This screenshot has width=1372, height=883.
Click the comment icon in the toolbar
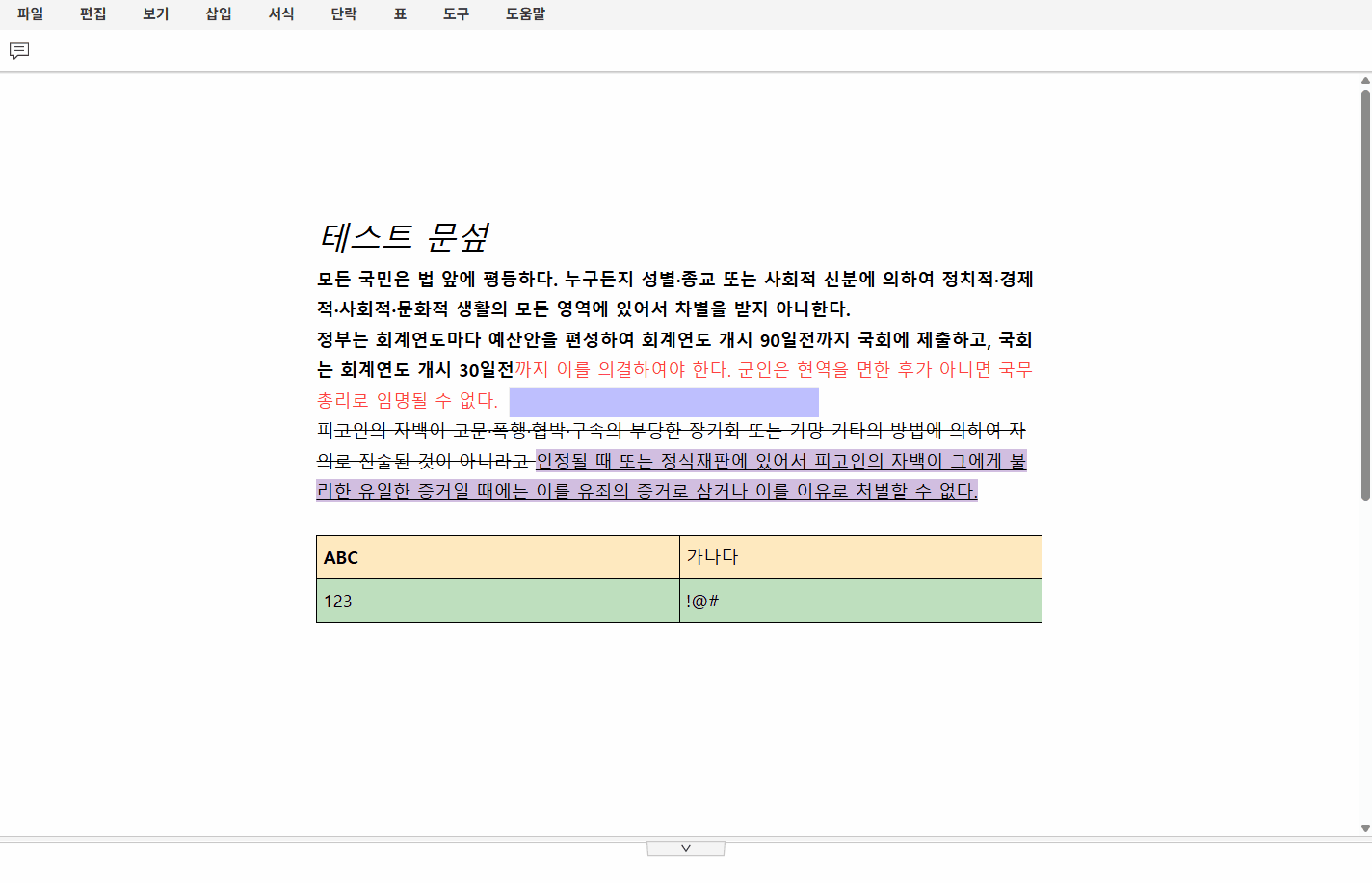tap(19, 51)
